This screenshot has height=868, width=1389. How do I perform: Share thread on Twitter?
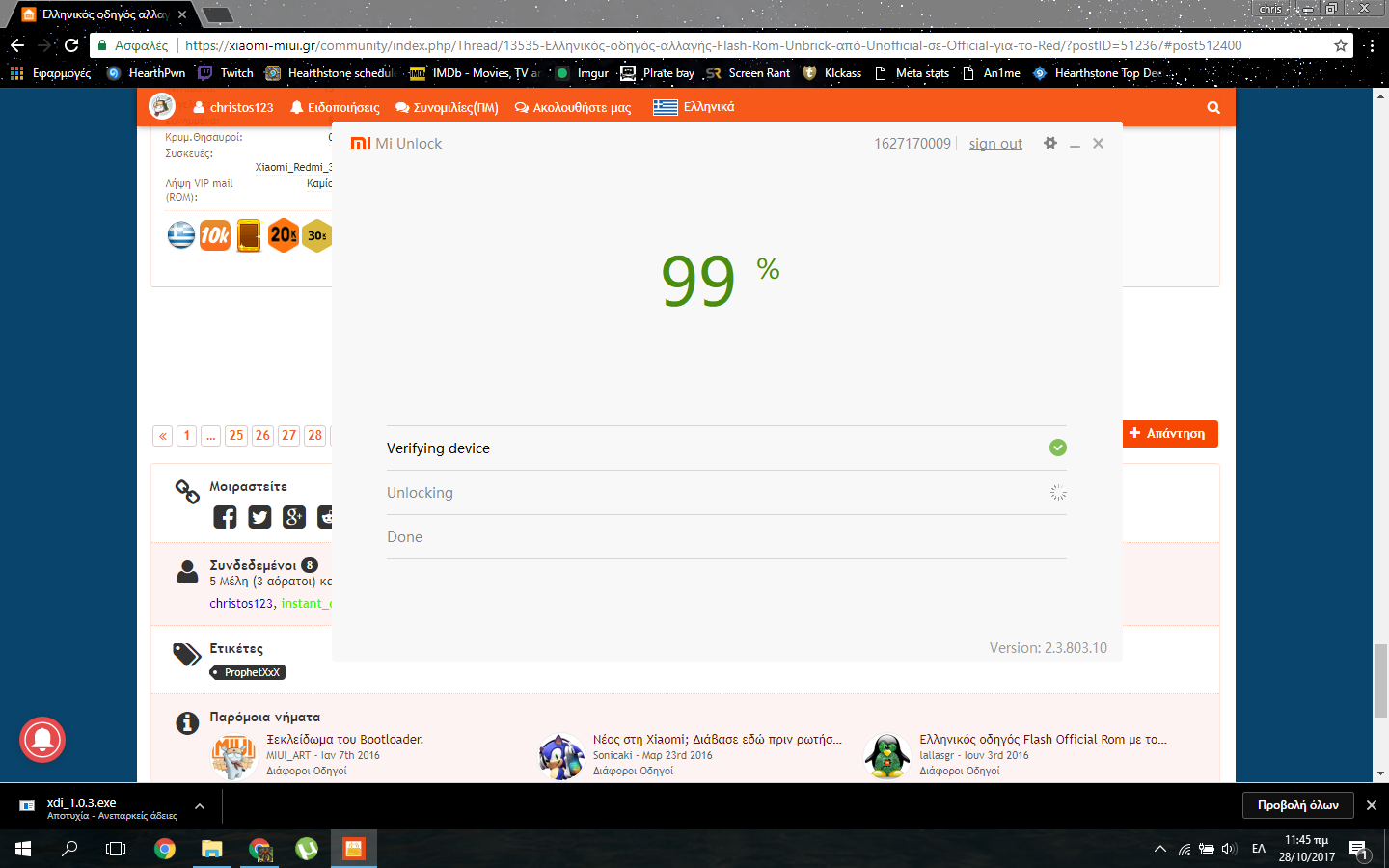tap(259, 517)
